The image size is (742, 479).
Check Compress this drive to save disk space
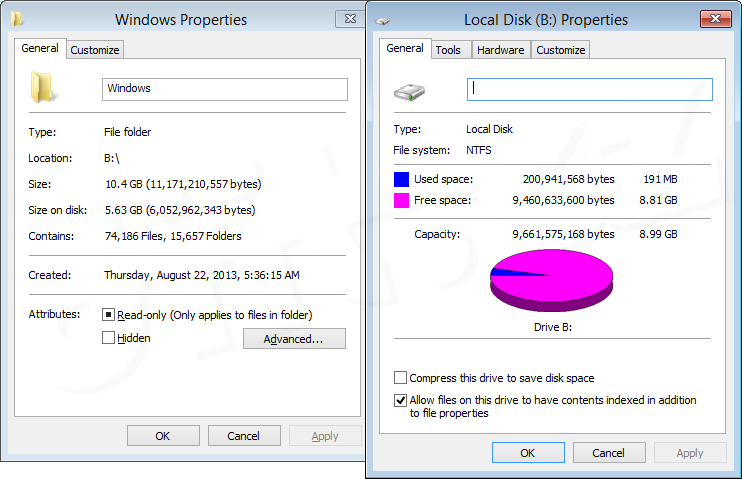click(400, 378)
